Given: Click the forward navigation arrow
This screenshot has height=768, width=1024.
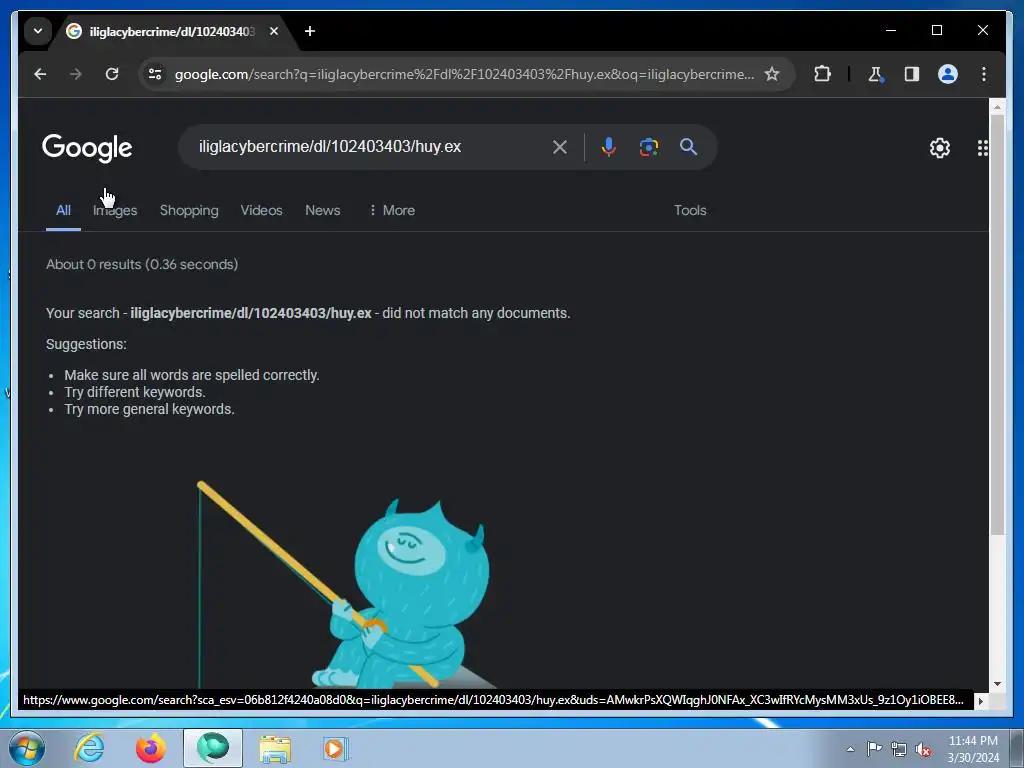Looking at the screenshot, I should 76,74.
